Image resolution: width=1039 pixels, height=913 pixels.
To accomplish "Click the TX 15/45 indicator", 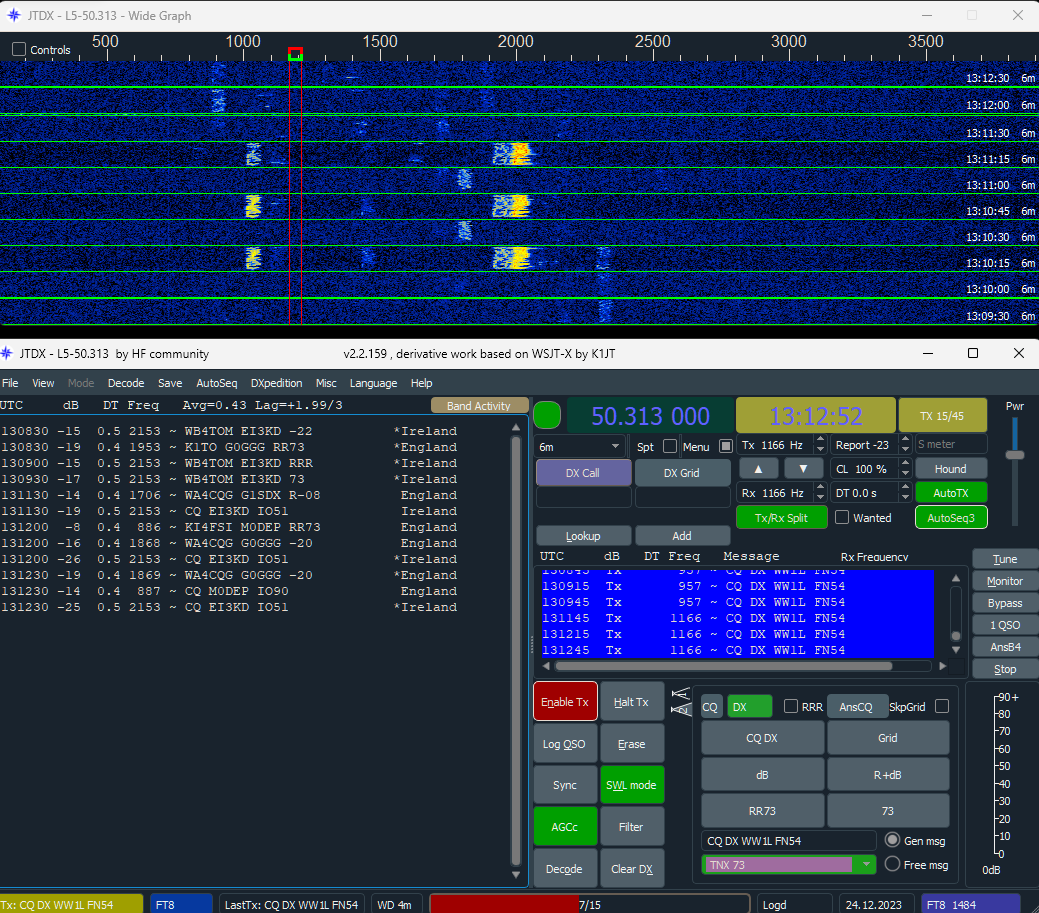I will click(942, 415).
